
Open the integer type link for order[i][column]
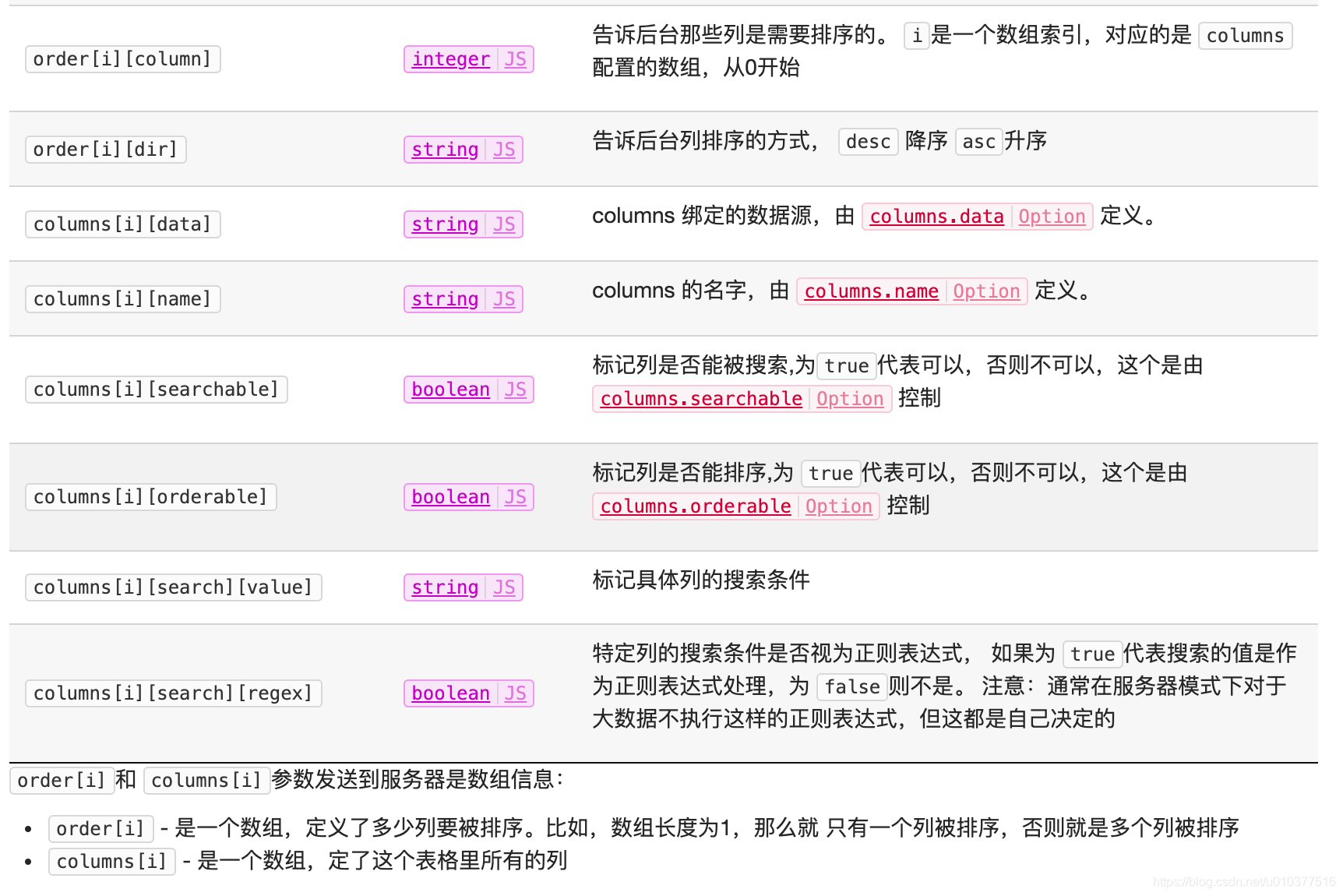click(450, 58)
